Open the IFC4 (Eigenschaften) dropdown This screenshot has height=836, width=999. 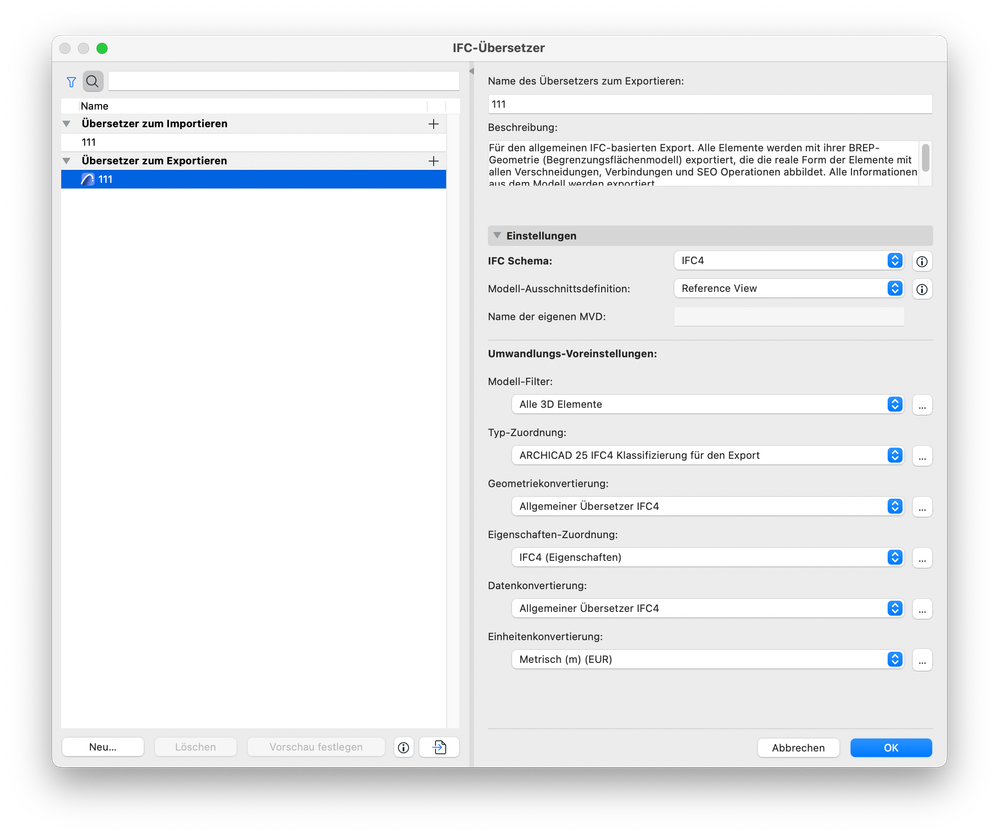click(x=707, y=558)
